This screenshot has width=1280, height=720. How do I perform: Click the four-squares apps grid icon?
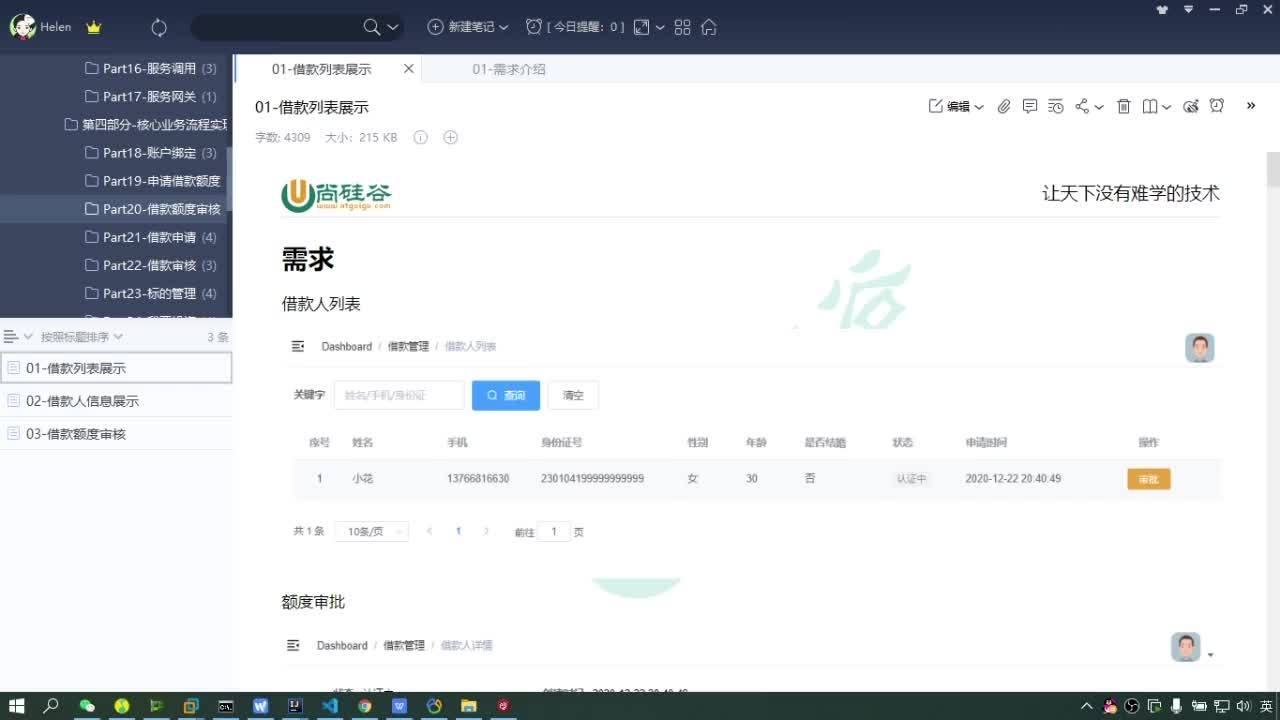click(x=683, y=27)
